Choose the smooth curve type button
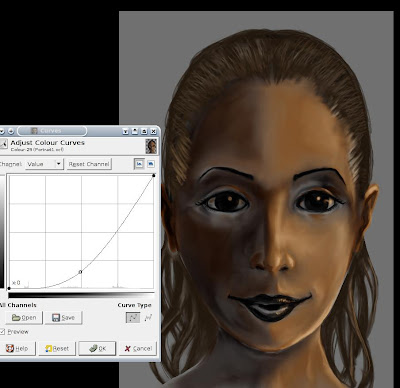This screenshot has width=400, height=388. tap(133, 318)
